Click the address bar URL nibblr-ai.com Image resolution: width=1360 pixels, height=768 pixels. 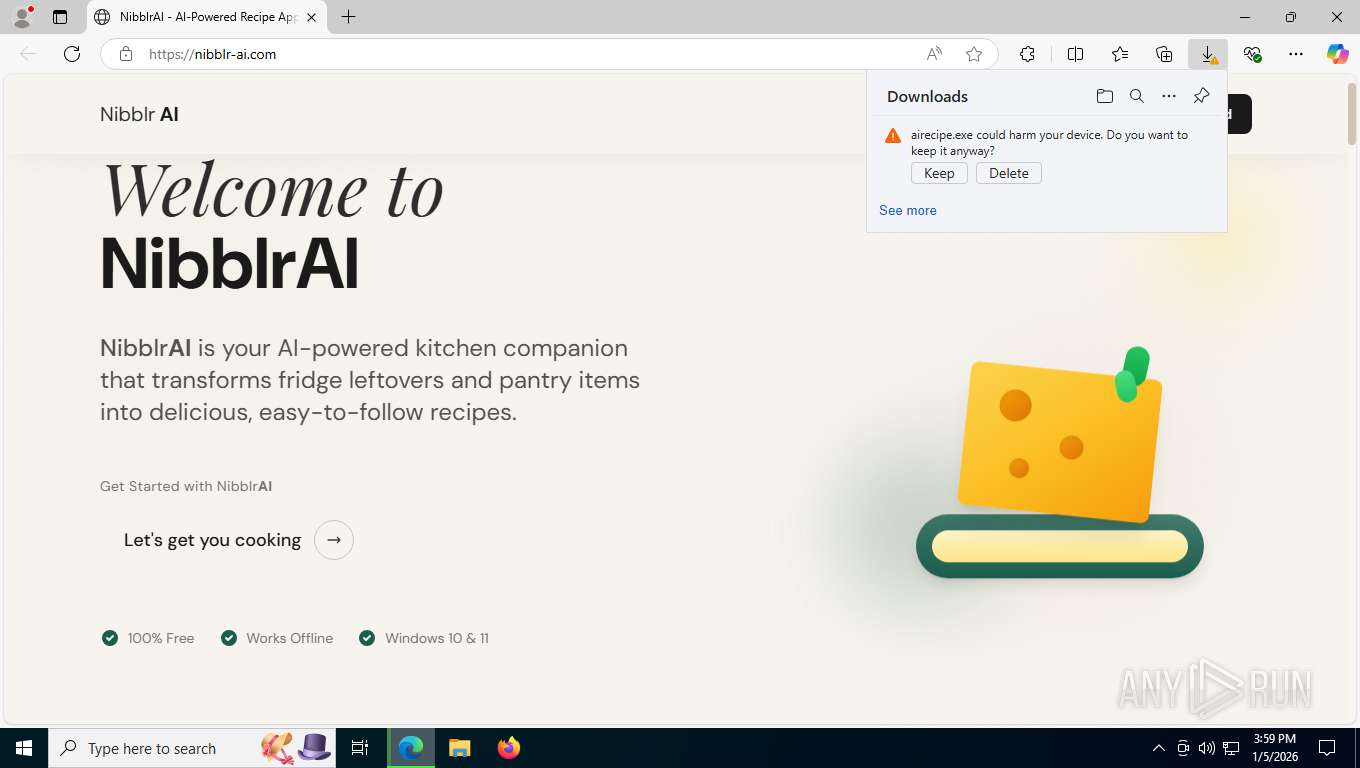click(x=212, y=54)
